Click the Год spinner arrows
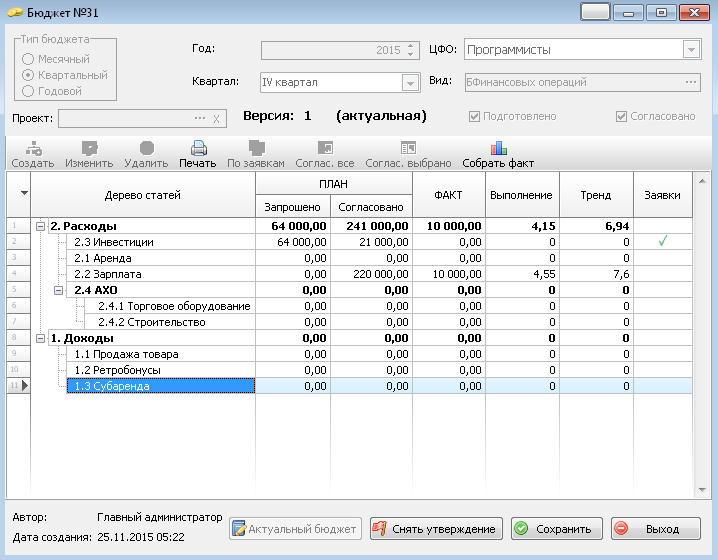The height and width of the screenshot is (560, 718). (x=411, y=50)
